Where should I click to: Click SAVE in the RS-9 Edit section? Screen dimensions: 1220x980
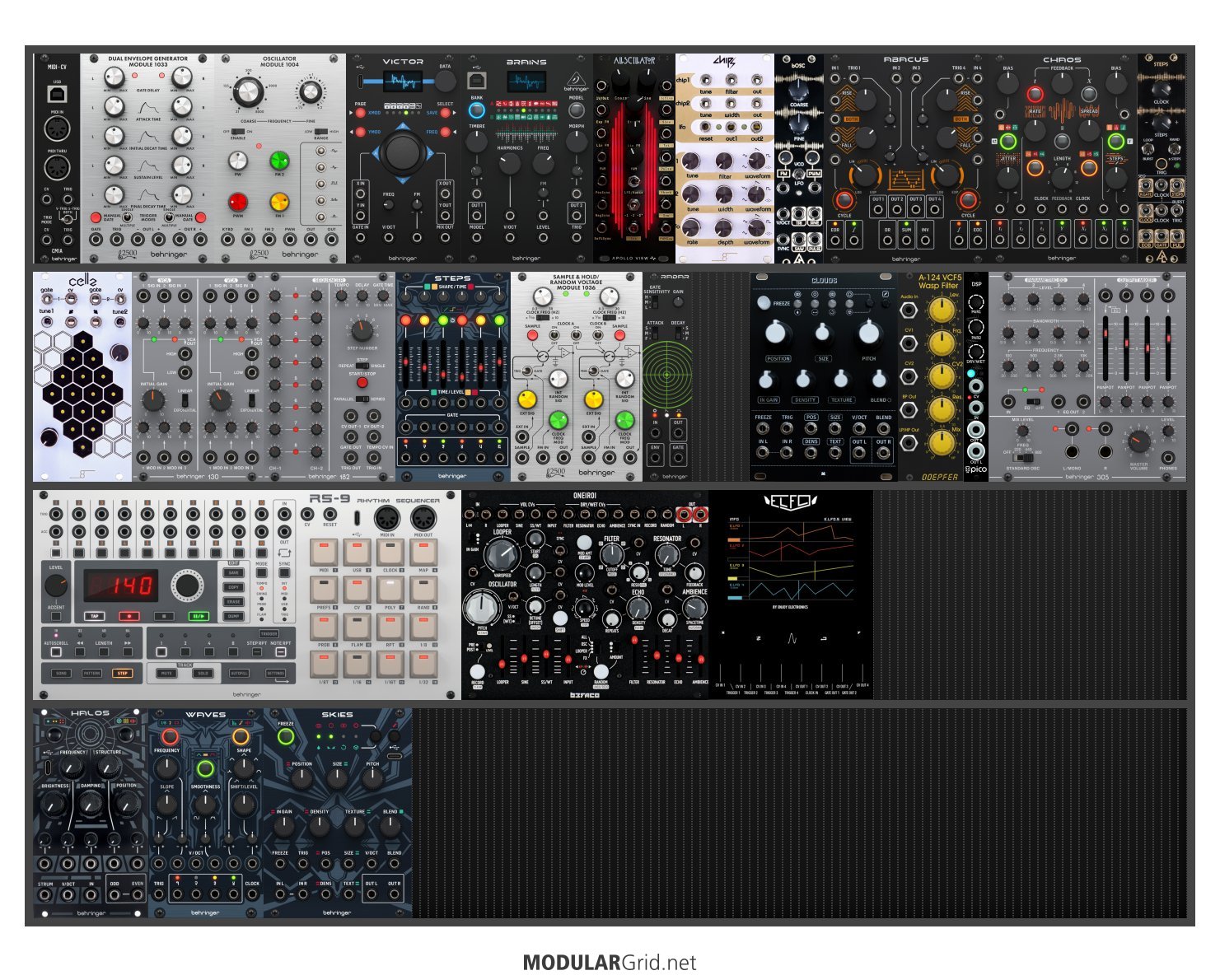[x=234, y=573]
